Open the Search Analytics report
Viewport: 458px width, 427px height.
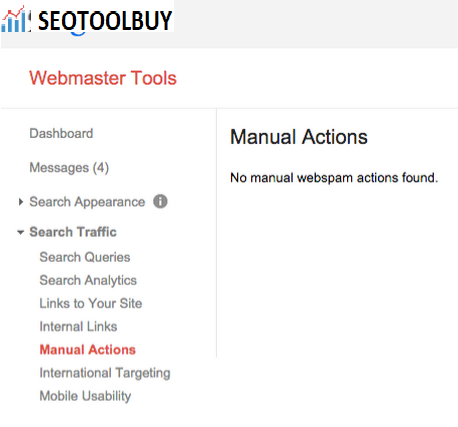[x=88, y=281]
